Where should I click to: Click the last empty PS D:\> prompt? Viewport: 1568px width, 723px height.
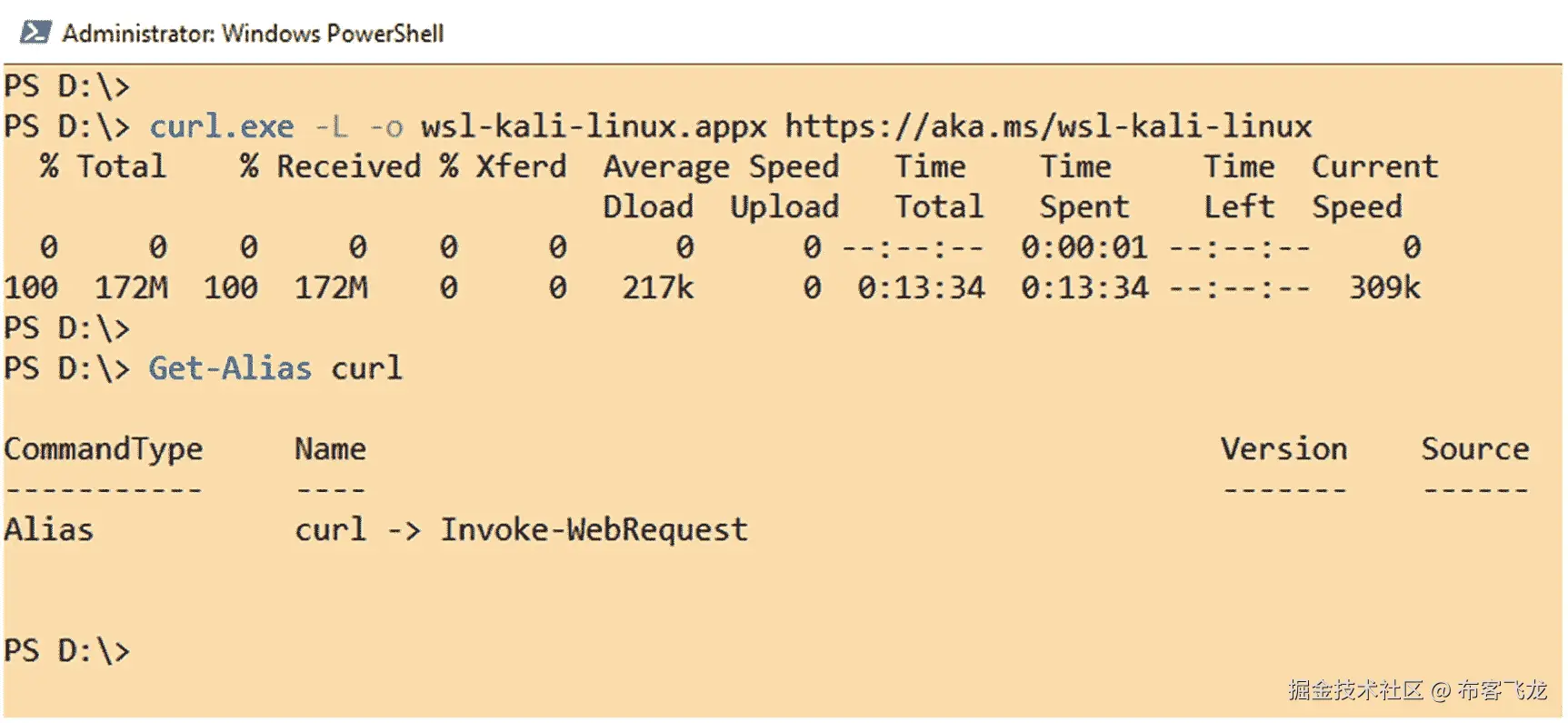click(x=67, y=650)
